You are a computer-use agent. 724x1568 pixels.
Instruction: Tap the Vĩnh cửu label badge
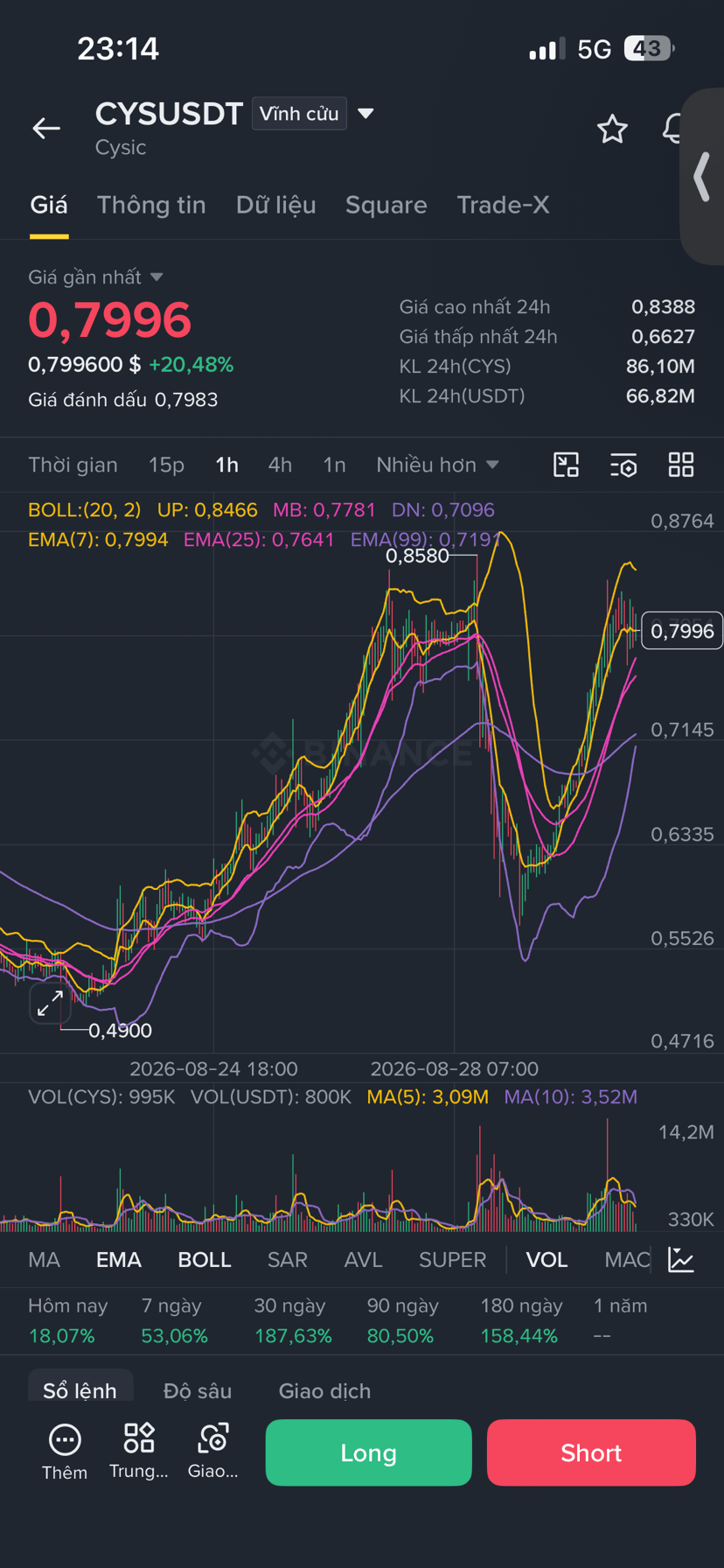[299, 114]
